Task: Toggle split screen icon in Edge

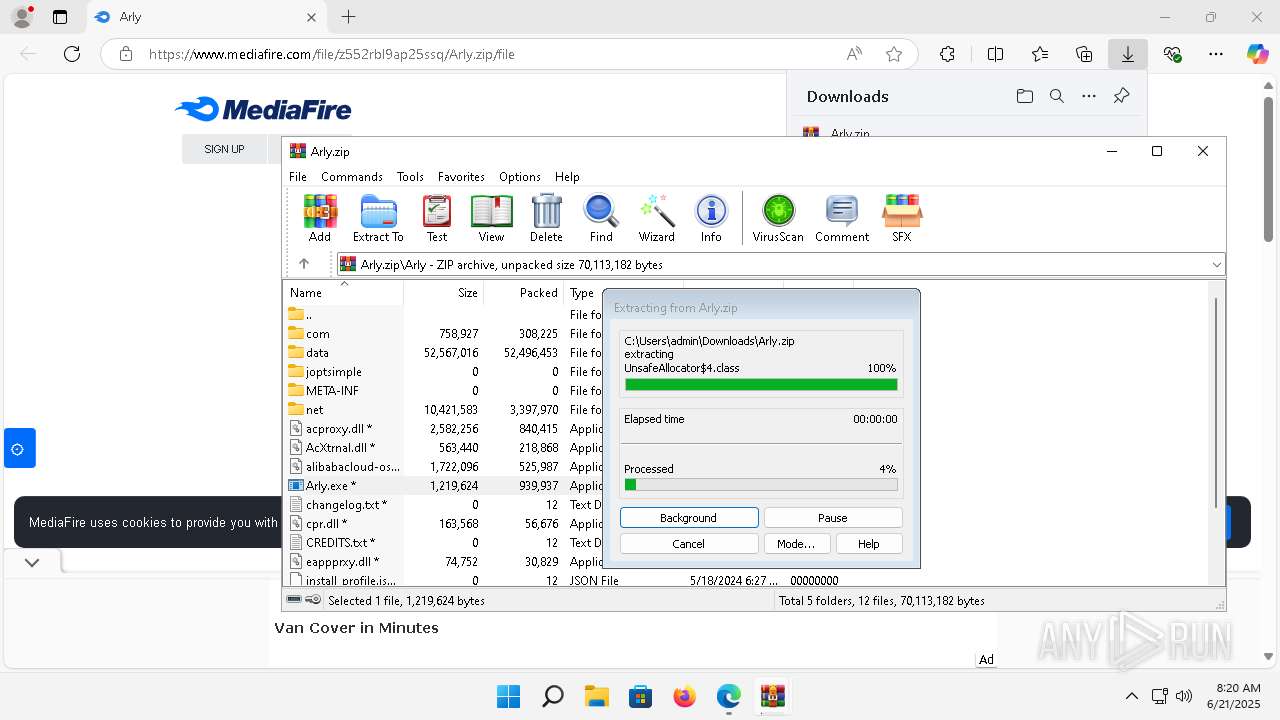Action: tap(995, 54)
